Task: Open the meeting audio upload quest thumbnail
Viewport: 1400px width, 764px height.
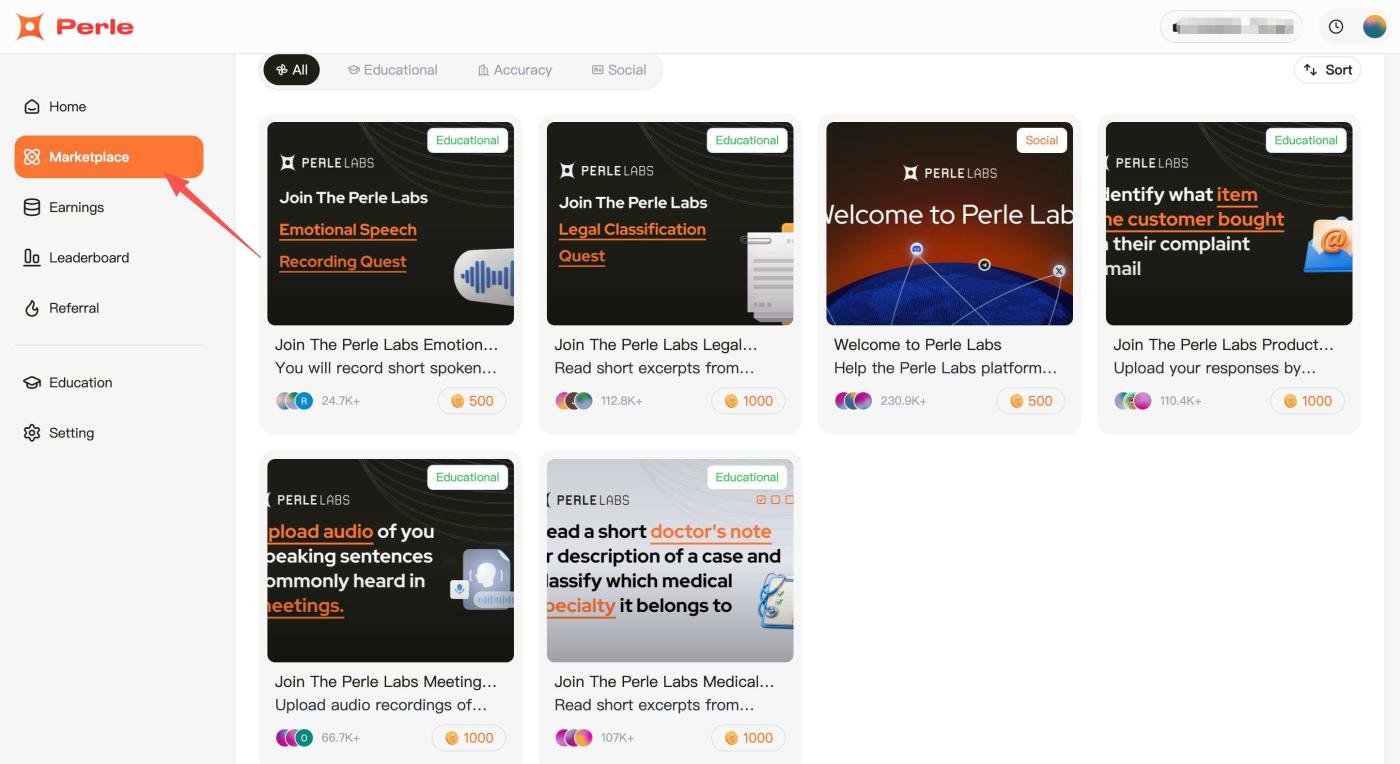Action: click(x=391, y=561)
